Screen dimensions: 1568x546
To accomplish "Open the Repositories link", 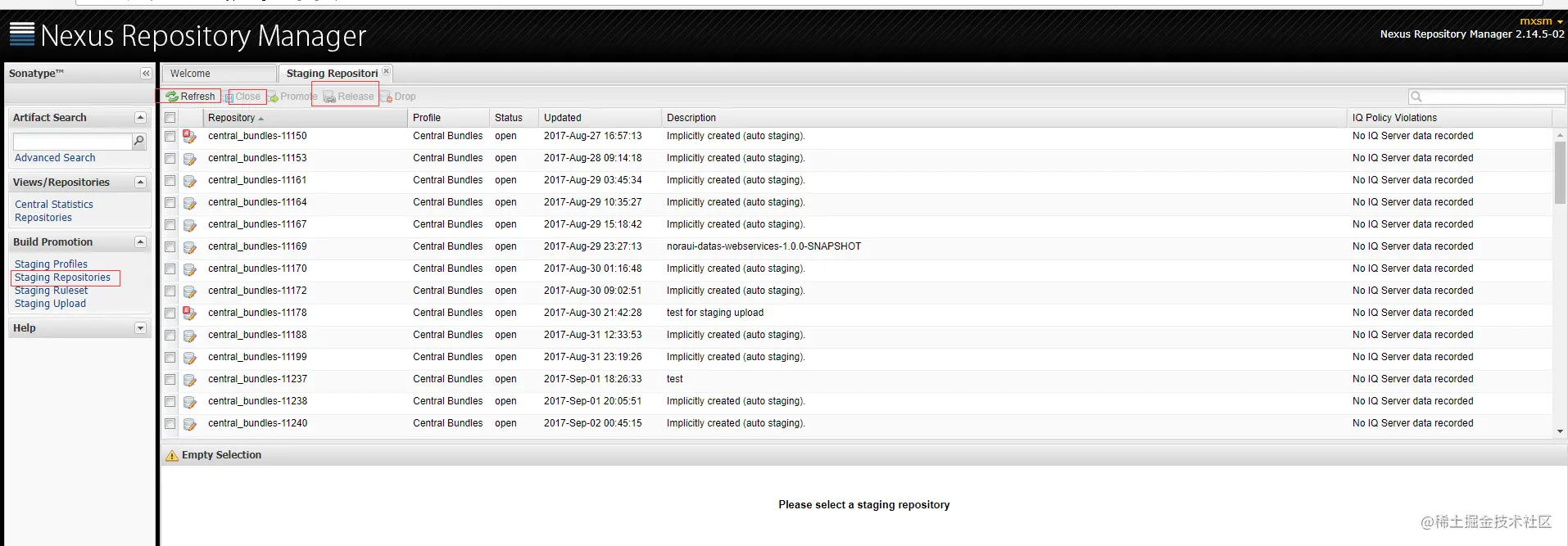I will pyautogui.click(x=43, y=218).
